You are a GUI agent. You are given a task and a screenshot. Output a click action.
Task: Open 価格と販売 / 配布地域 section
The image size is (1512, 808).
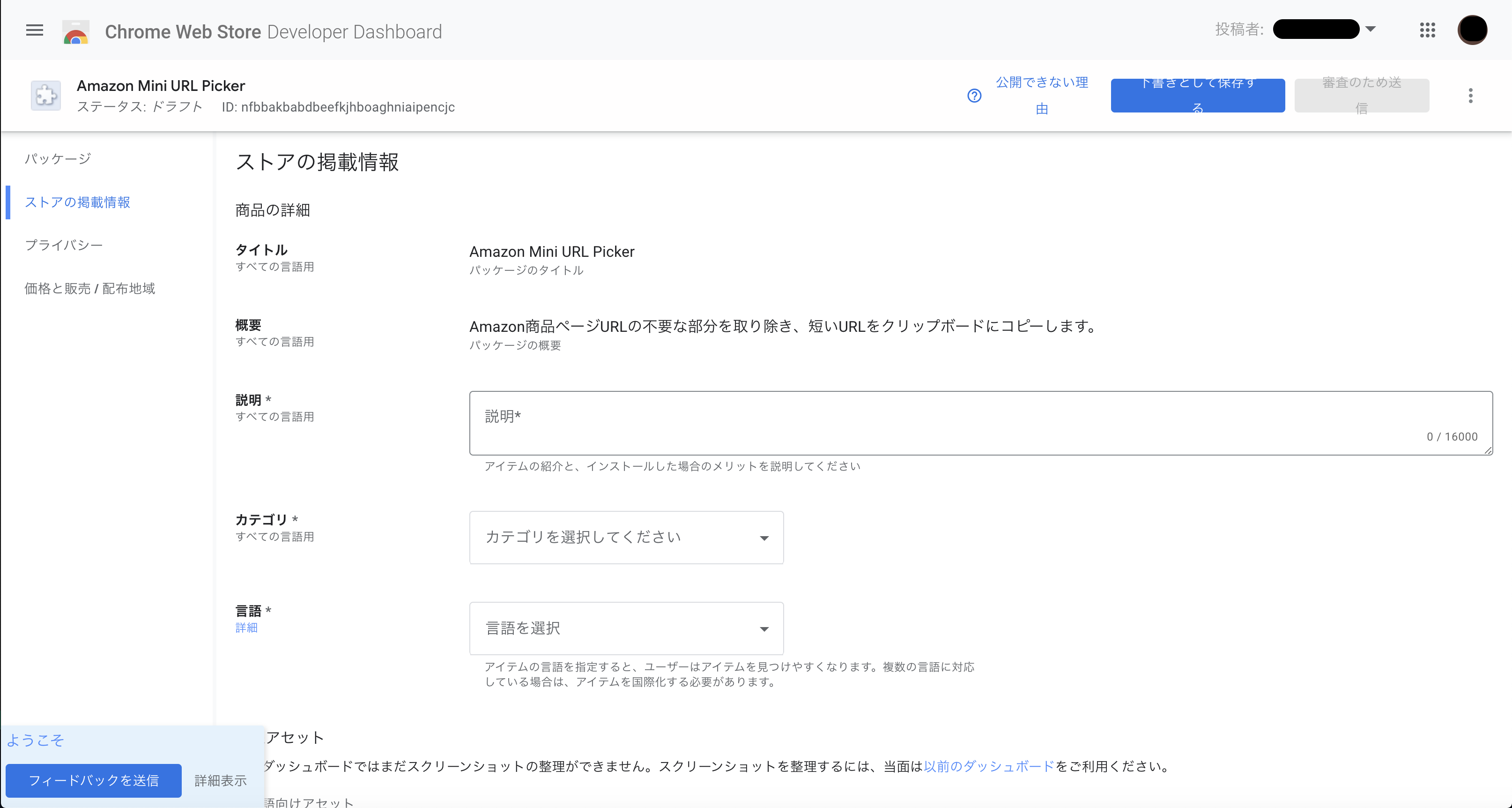pos(90,288)
